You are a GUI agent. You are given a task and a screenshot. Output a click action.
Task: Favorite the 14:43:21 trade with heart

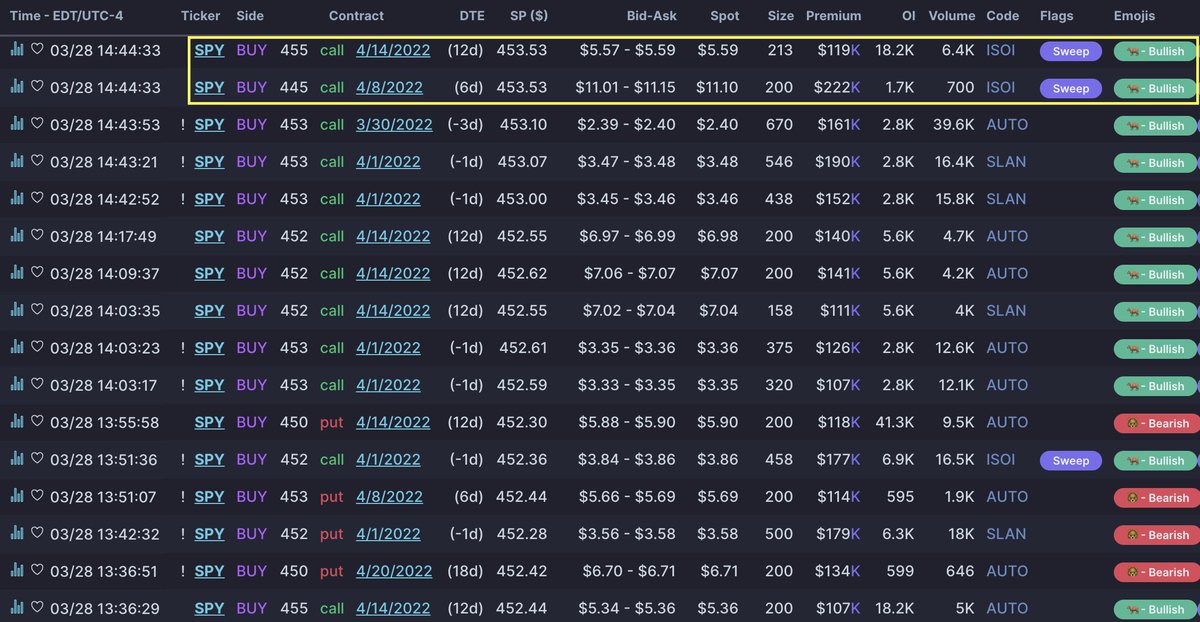tap(37, 161)
